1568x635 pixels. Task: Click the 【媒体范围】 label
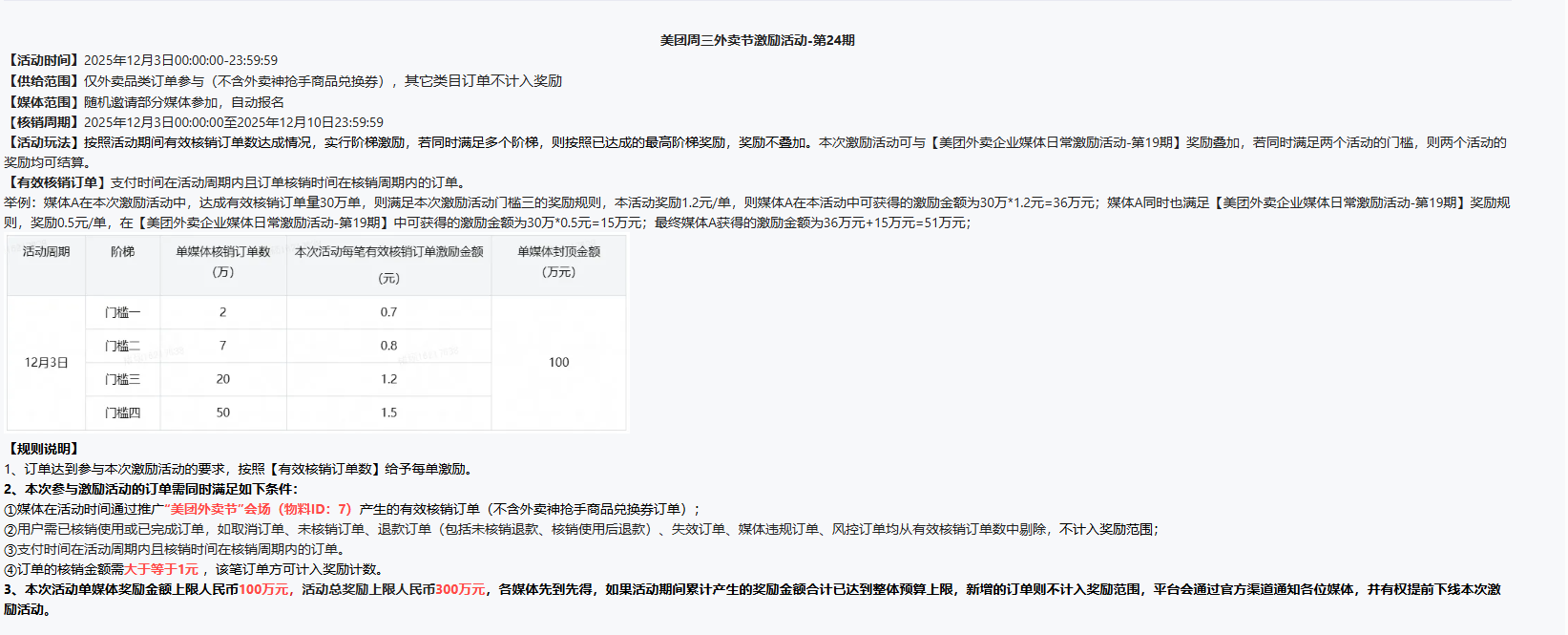(x=43, y=102)
